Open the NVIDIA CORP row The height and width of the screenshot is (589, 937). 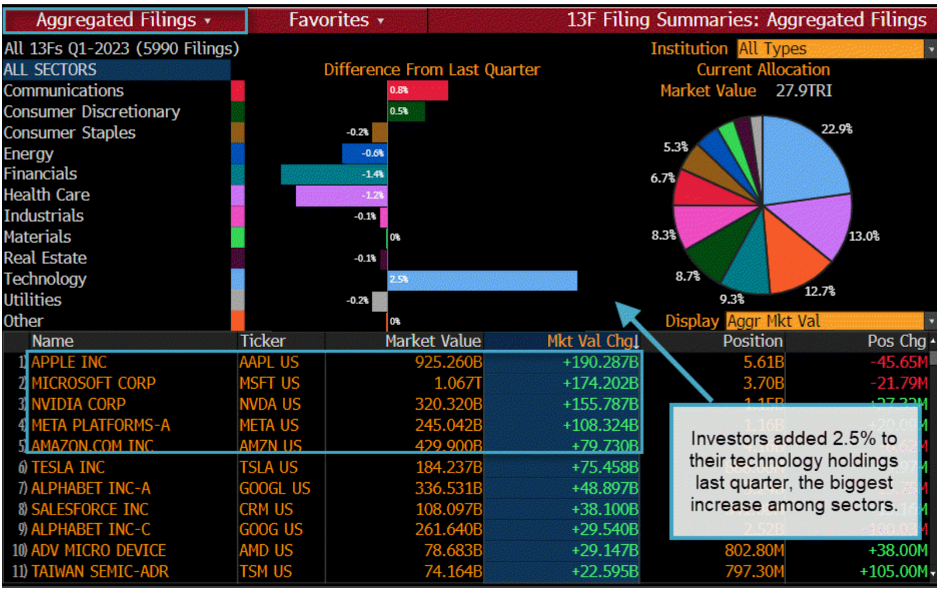(78, 404)
